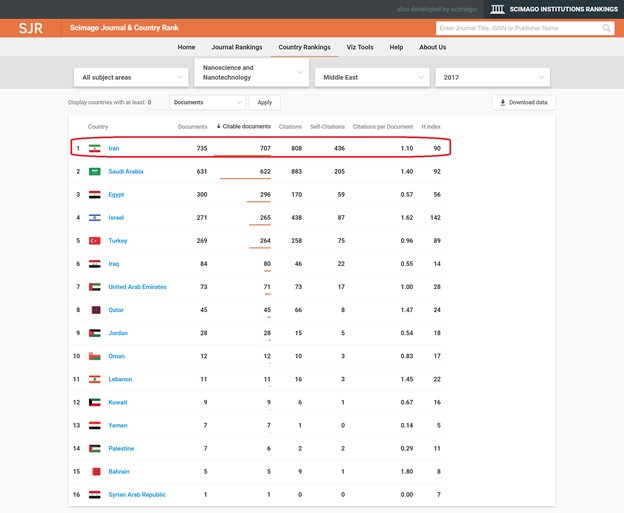Open the Middle East region dropdown
The height and width of the screenshot is (513, 624).
(x=370, y=77)
